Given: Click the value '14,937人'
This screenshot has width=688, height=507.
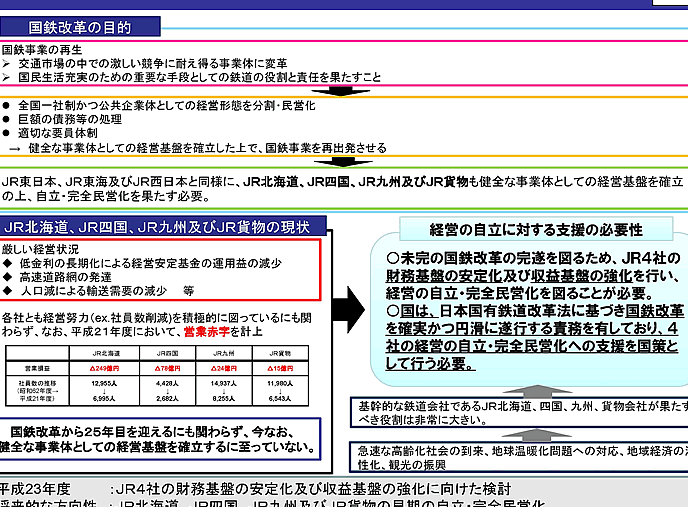Looking at the screenshot, I should 224,383.
